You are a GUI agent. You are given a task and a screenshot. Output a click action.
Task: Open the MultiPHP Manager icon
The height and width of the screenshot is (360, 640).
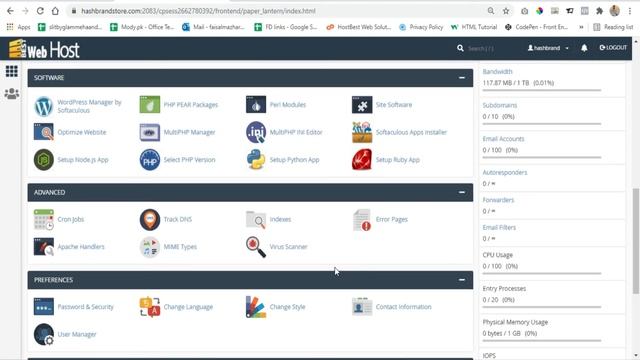coord(150,132)
